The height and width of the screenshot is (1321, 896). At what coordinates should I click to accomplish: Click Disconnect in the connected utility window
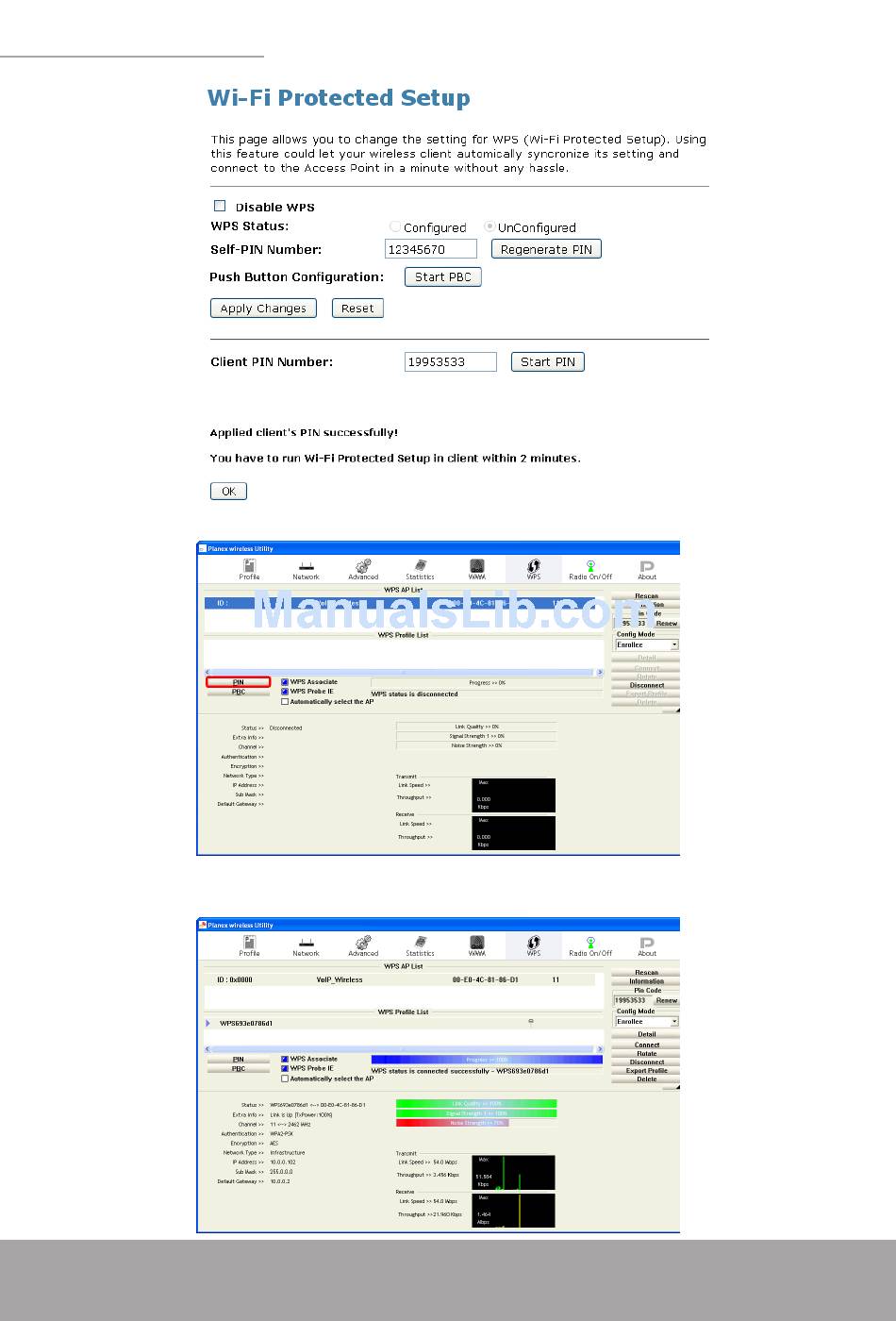click(646, 1062)
